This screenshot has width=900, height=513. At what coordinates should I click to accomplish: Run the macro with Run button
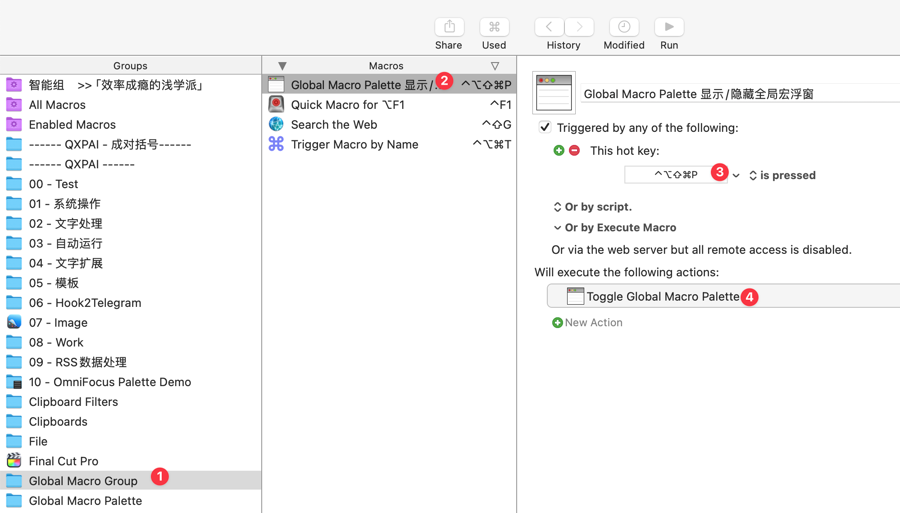[x=669, y=27]
